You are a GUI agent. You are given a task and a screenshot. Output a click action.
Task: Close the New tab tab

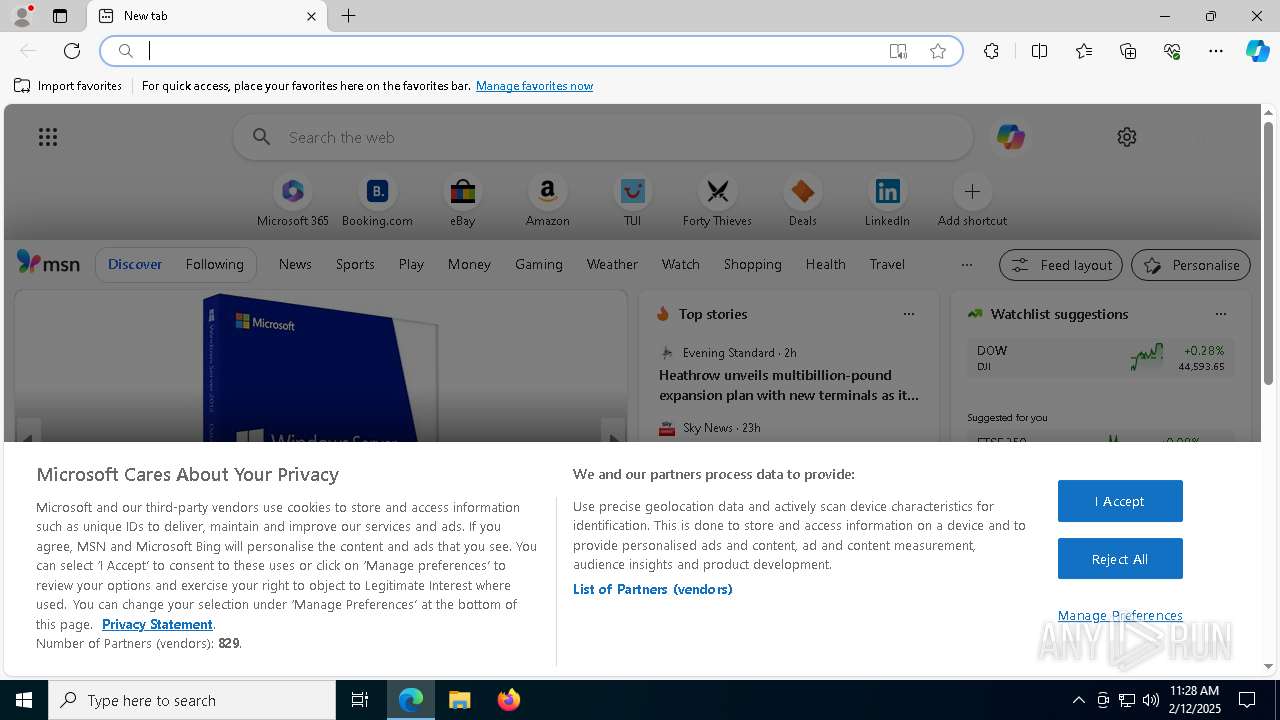point(311,16)
